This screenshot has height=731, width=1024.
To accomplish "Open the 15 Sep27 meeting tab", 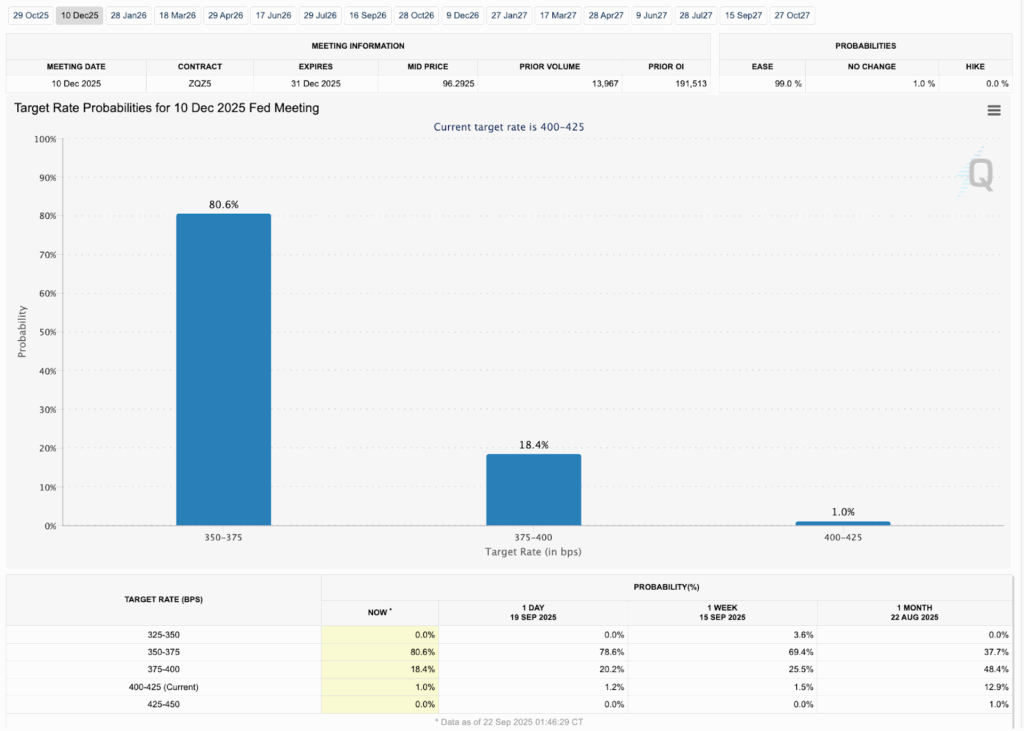I will point(743,16).
